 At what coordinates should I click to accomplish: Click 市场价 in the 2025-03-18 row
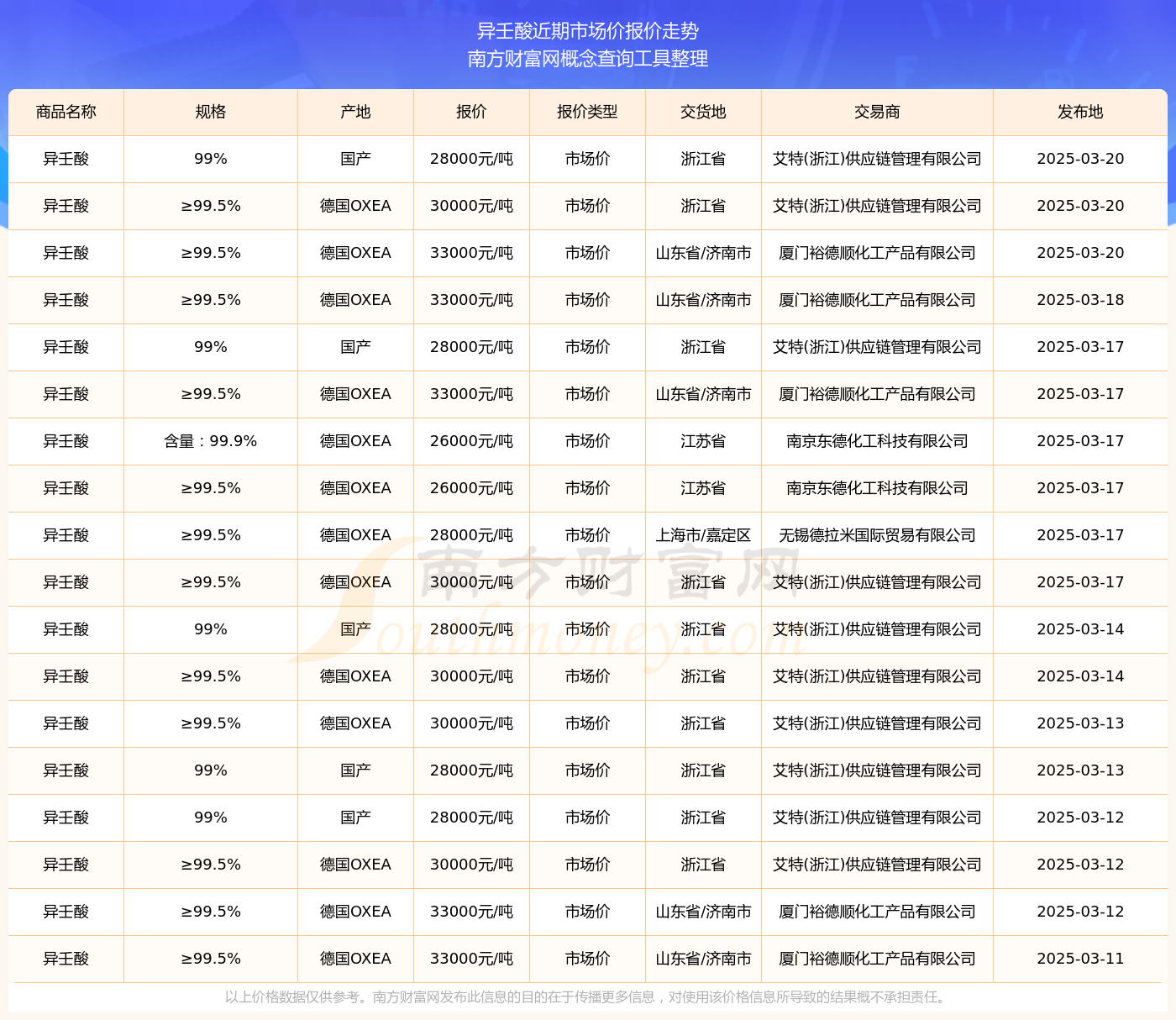[587, 300]
